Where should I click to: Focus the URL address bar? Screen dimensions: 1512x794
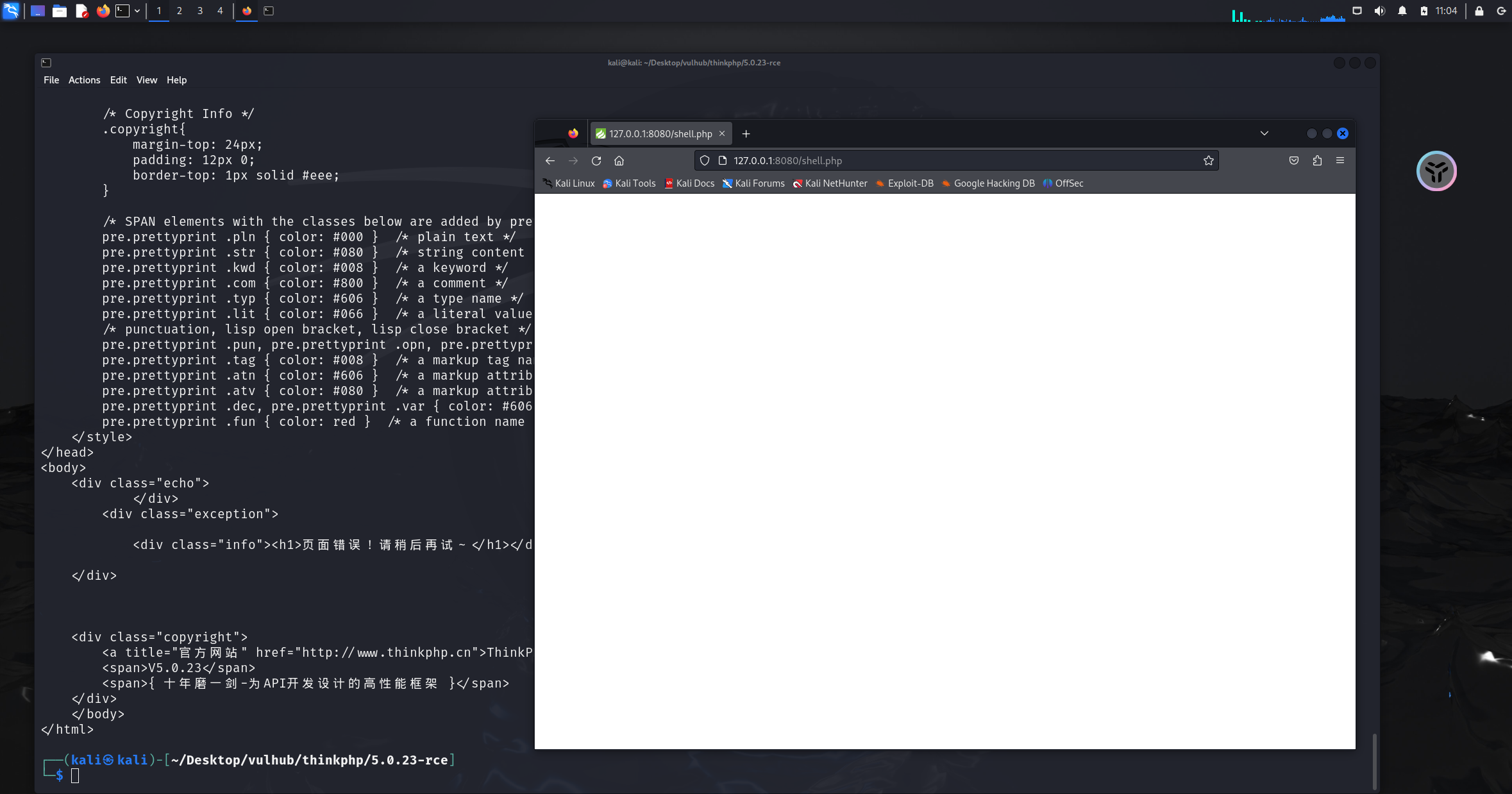(962, 161)
